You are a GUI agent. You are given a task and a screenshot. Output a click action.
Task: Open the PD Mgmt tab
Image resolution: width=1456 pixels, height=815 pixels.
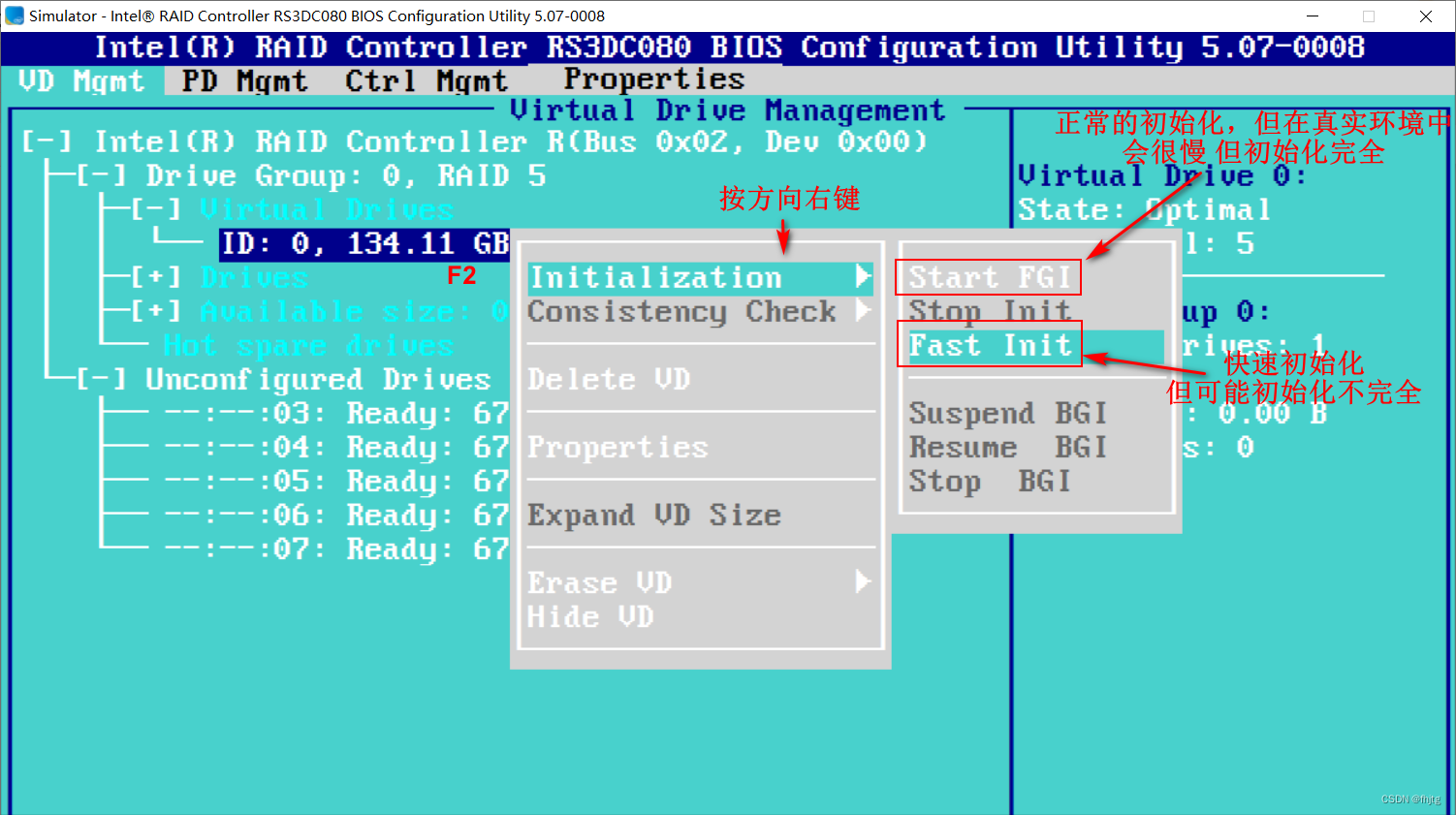click(244, 80)
